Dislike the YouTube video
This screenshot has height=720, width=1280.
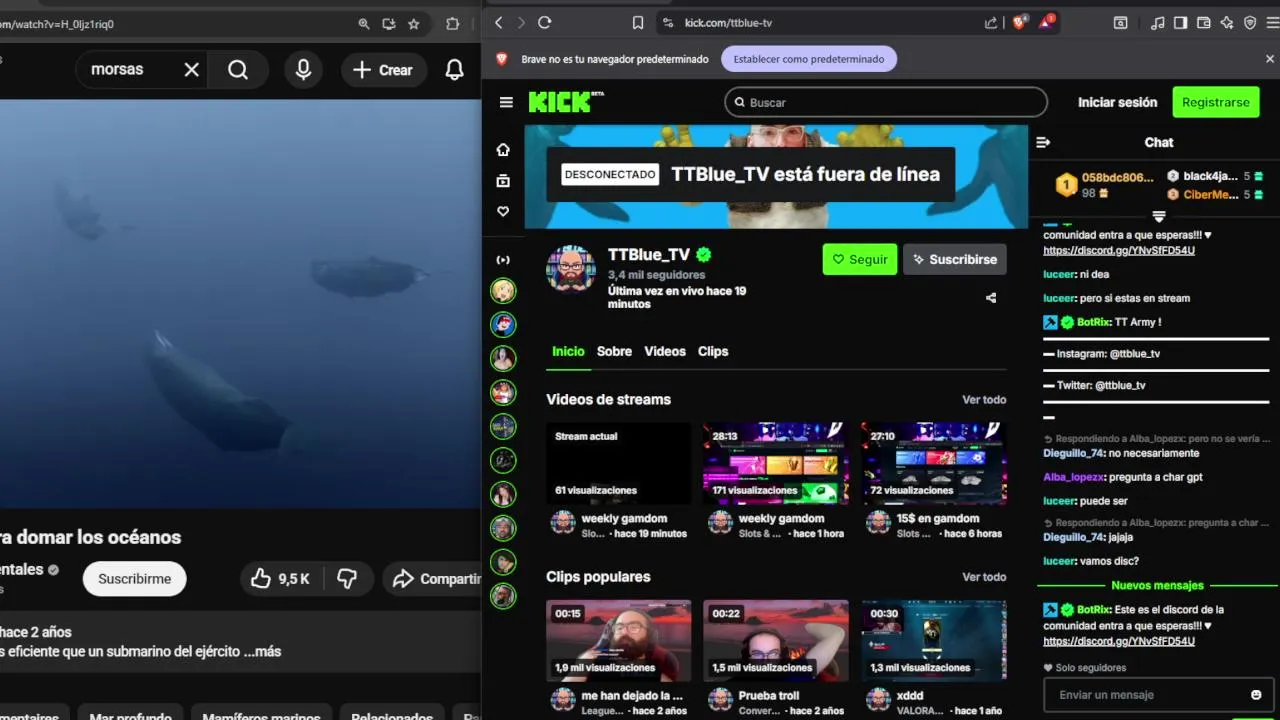(347, 578)
